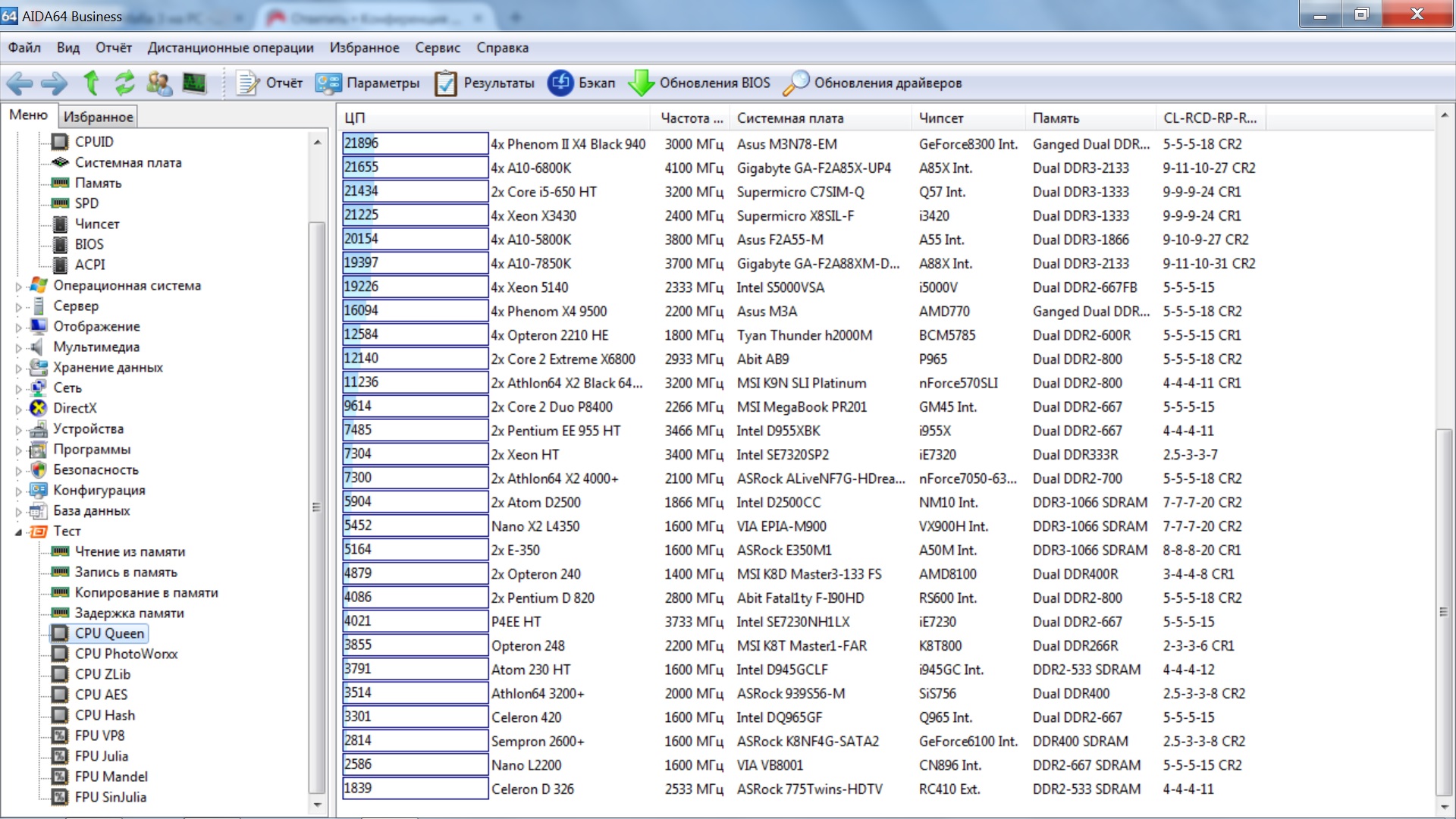
Task: Click the back navigation arrow icon
Action: tap(20, 83)
